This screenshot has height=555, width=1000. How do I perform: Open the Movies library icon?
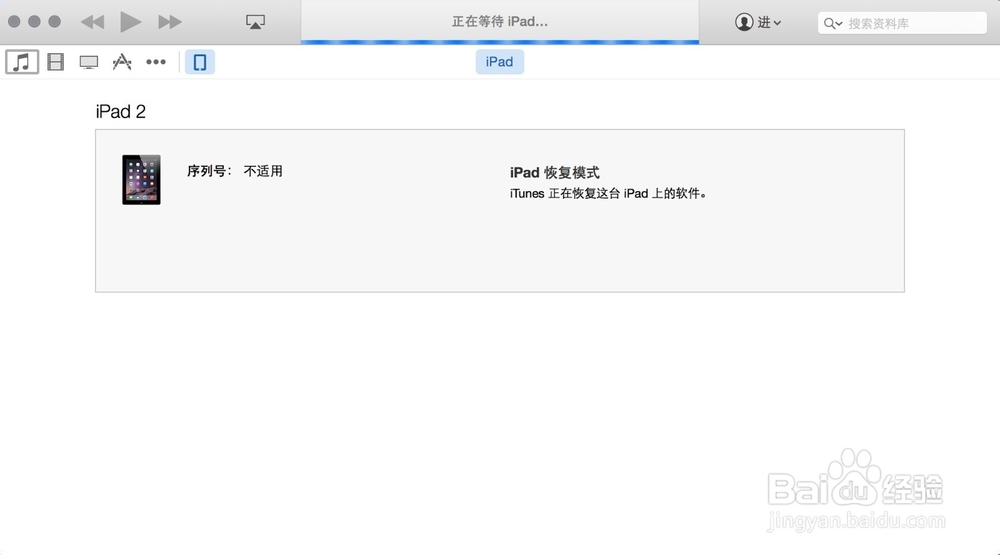[55, 62]
